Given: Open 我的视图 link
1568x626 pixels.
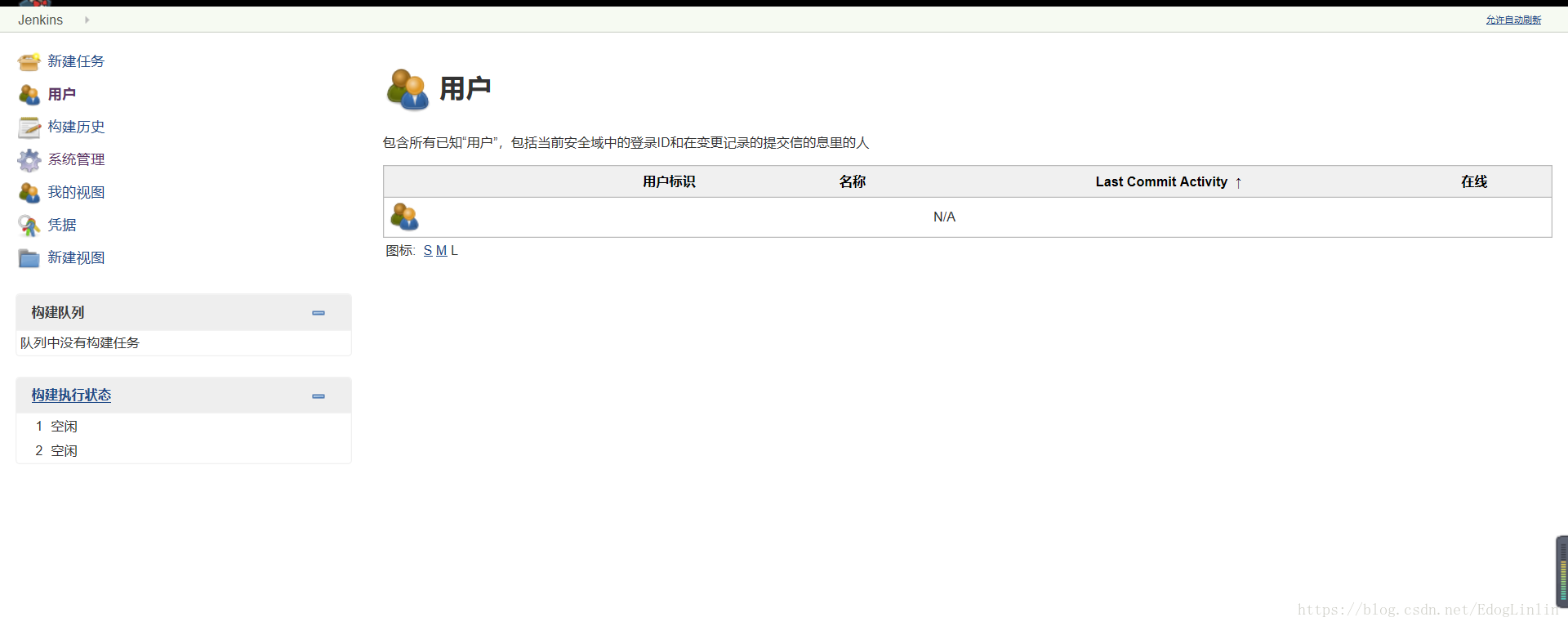Looking at the screenshot, I should click(x=76, y=192).
